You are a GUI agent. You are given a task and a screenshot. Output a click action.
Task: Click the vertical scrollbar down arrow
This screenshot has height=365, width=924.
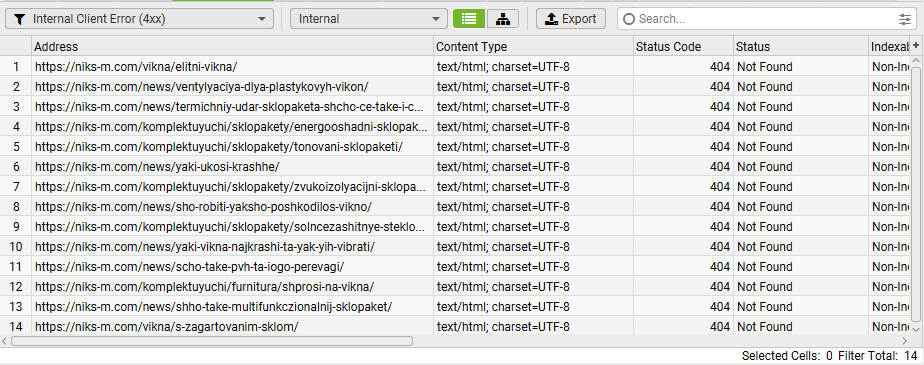tap(916, 330)
